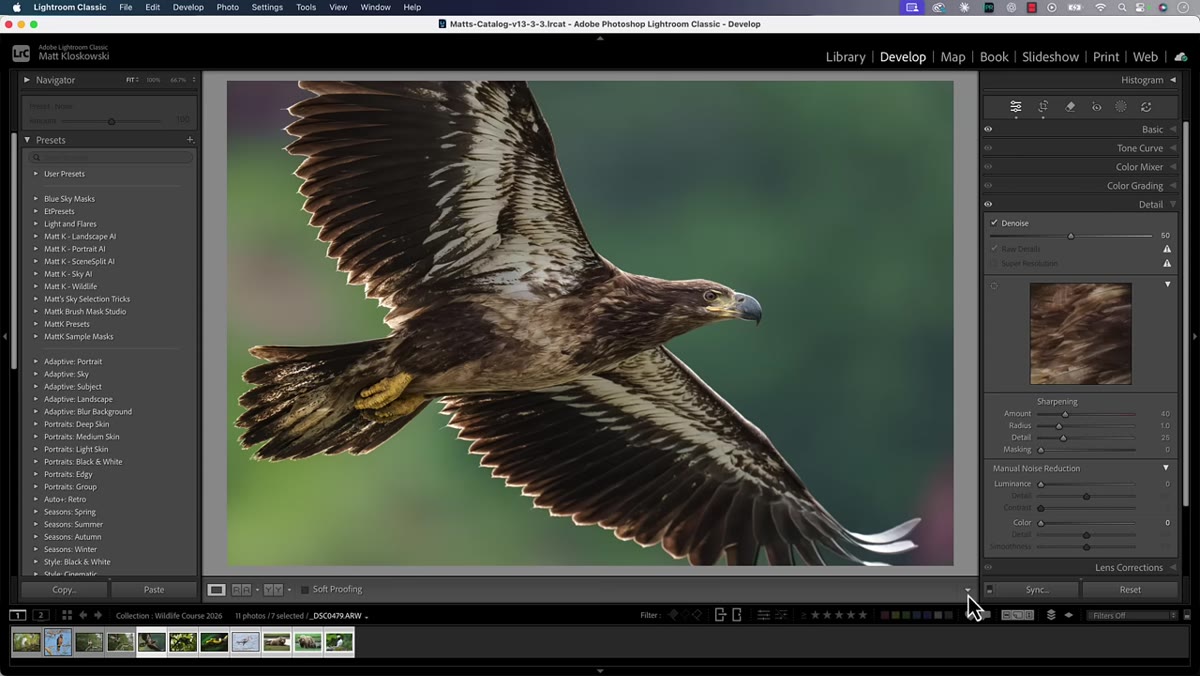The width and height of the screenshot is (1200, 676).
Task: Switch to the Slideshow module
Action: (1050, 57)
